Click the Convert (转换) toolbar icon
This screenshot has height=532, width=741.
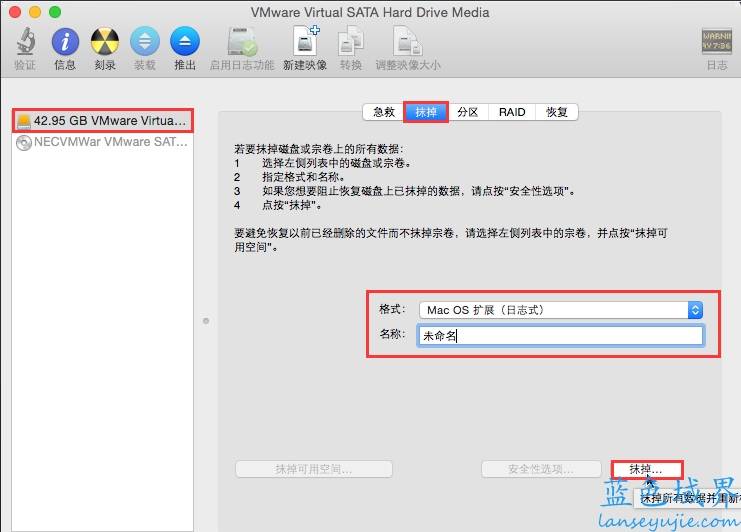351,42
